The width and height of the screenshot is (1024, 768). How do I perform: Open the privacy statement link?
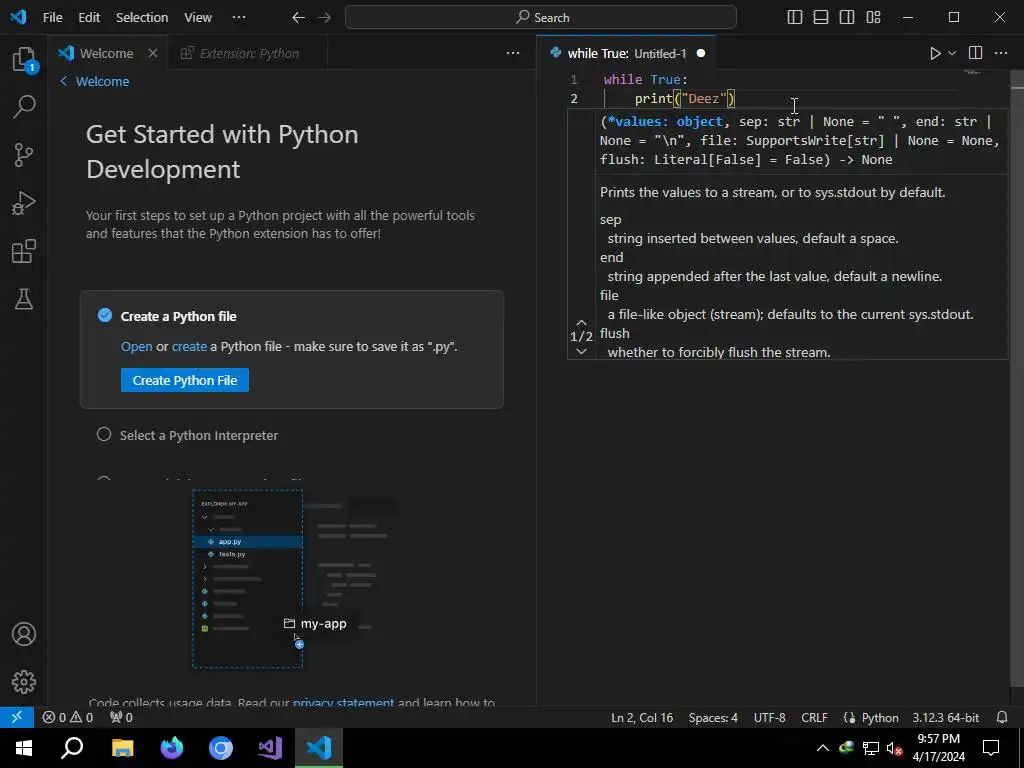[x=344, y=702]
